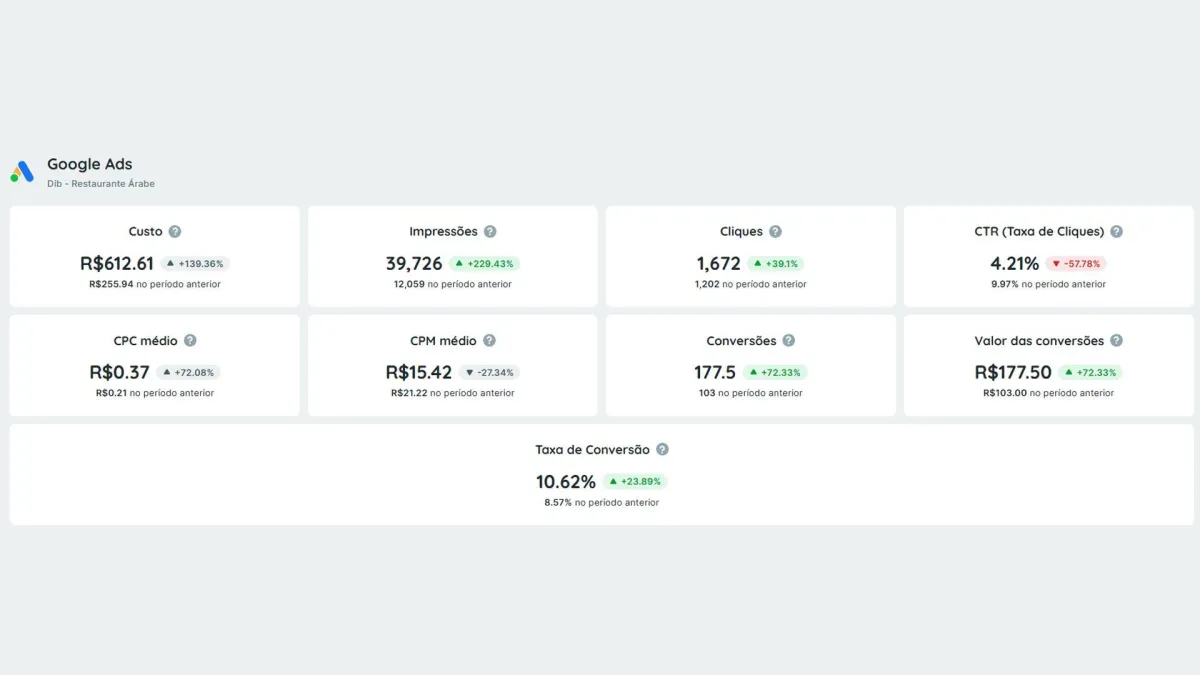
Task: Select the R$612.61 cost value
Action: click(x=117, y=264)
